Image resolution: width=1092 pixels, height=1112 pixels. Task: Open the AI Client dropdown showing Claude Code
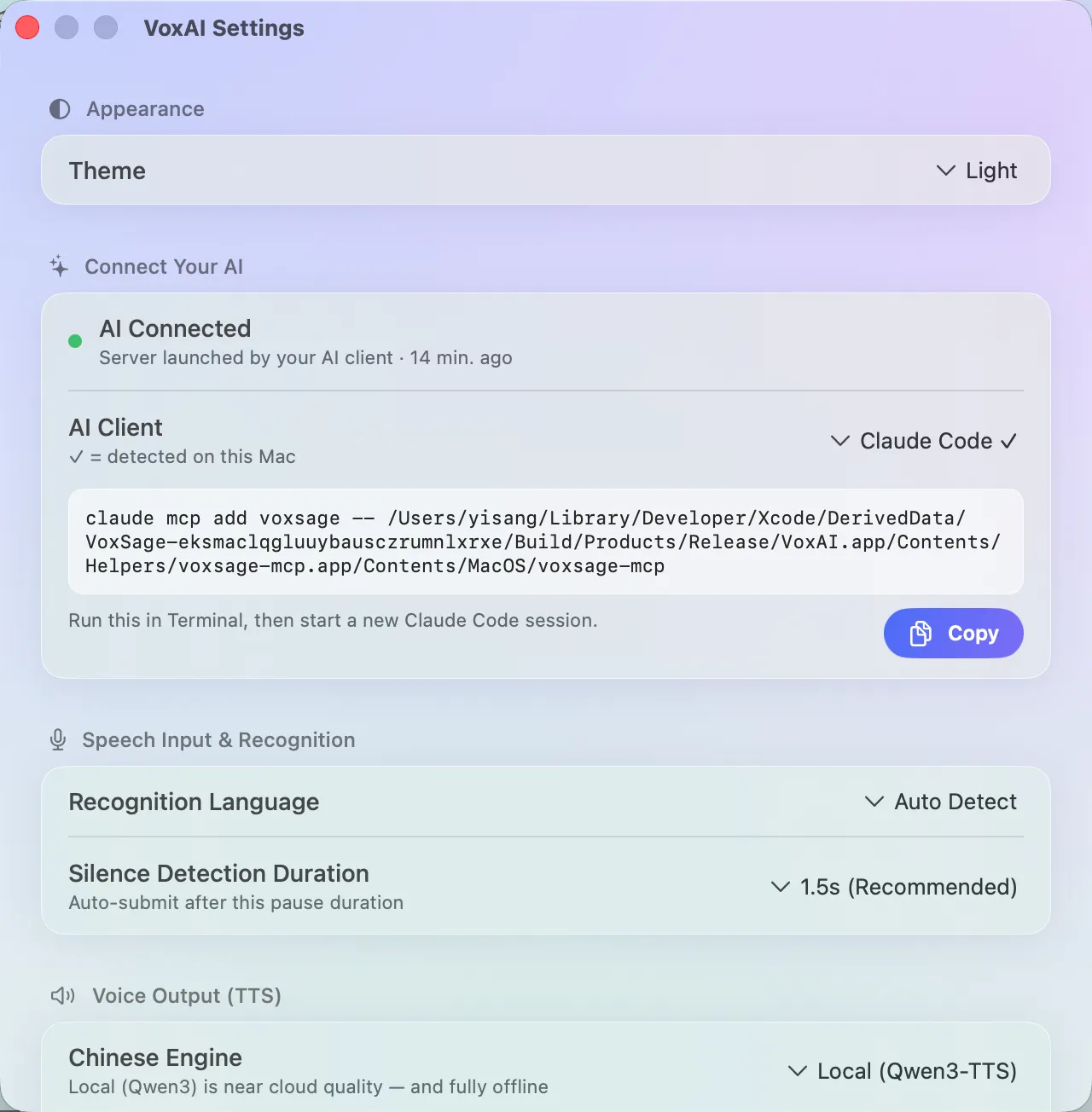(924, 441)
